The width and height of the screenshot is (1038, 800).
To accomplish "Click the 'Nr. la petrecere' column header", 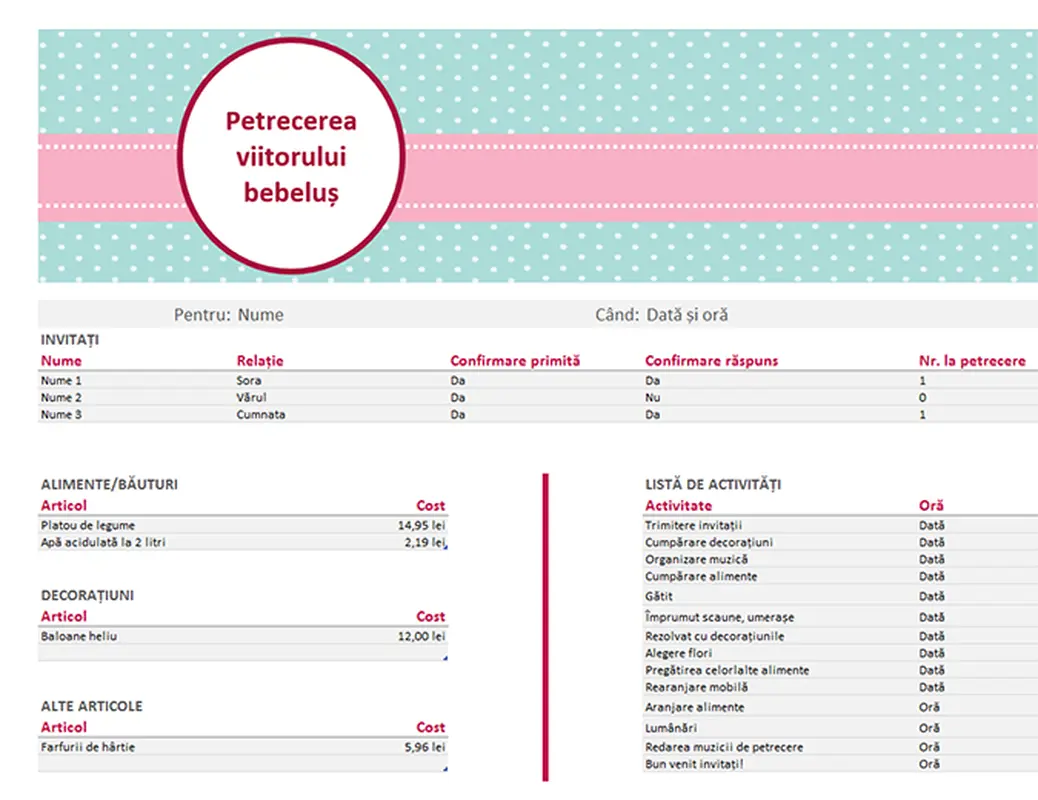I will (971, 361).
